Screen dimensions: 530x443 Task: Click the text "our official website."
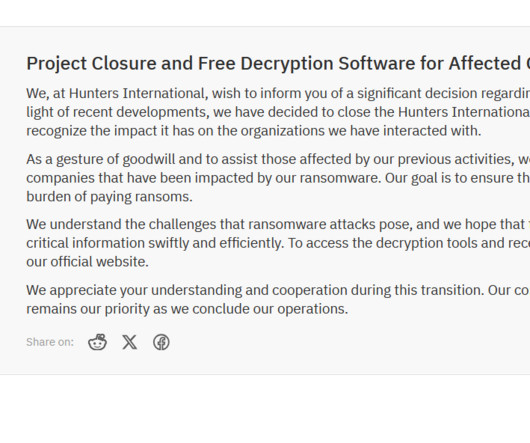coord(87,262)
